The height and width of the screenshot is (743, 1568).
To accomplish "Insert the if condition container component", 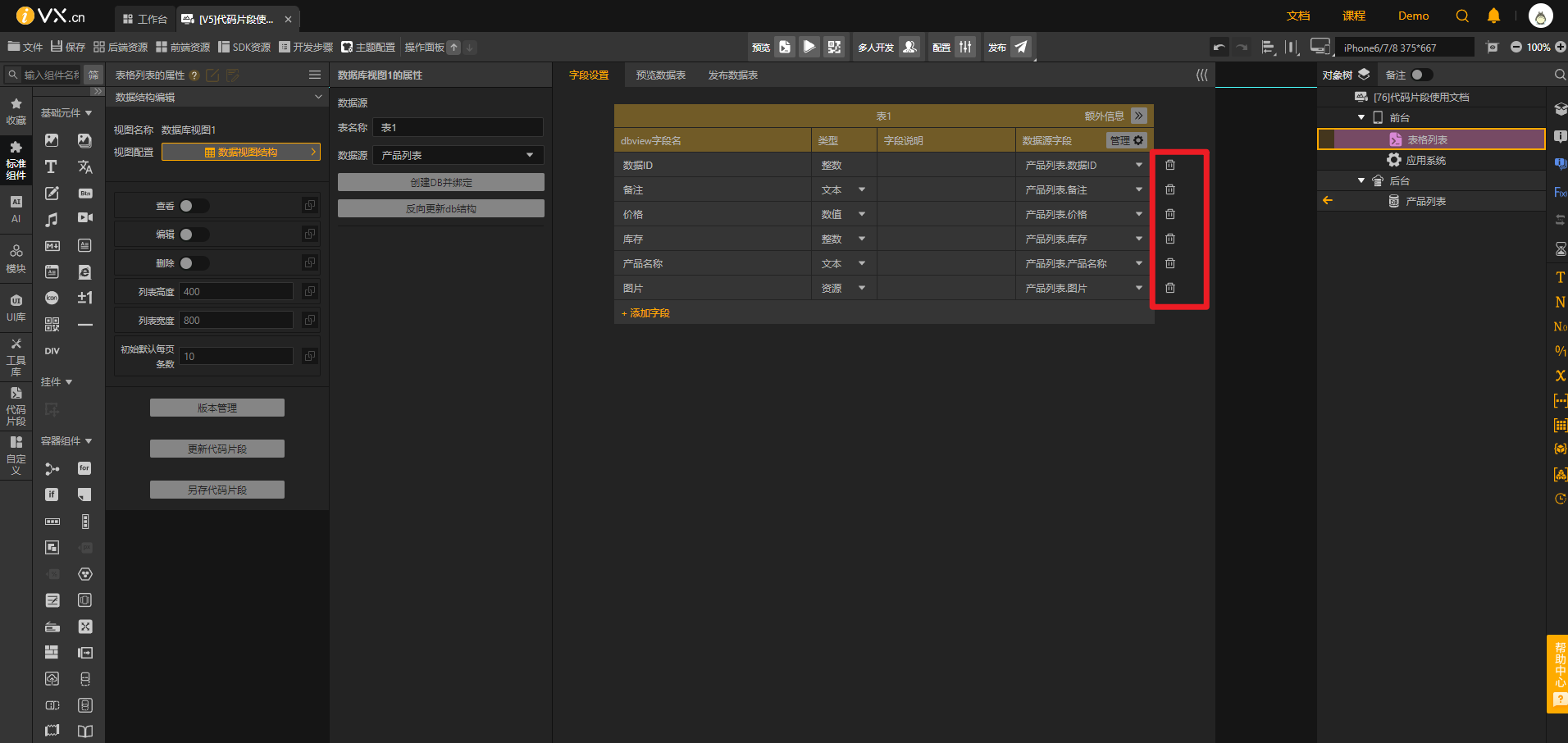I will pyautogui.click(x=52, y=495).
